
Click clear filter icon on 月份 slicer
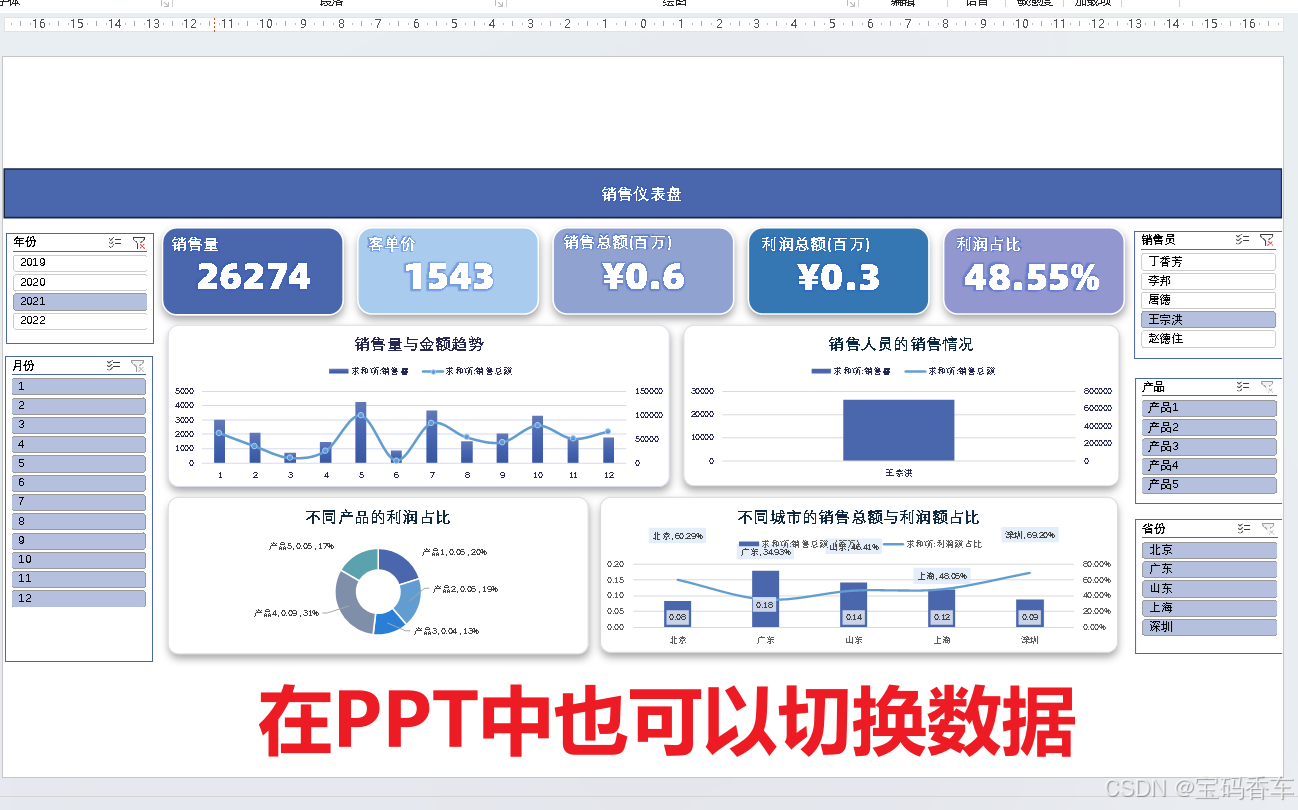[138, 366]
